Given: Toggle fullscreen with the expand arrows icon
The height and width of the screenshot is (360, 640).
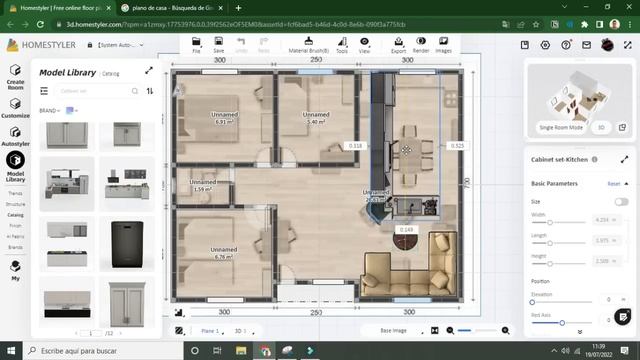Looking at the screenshot, I should pos(628,45).
